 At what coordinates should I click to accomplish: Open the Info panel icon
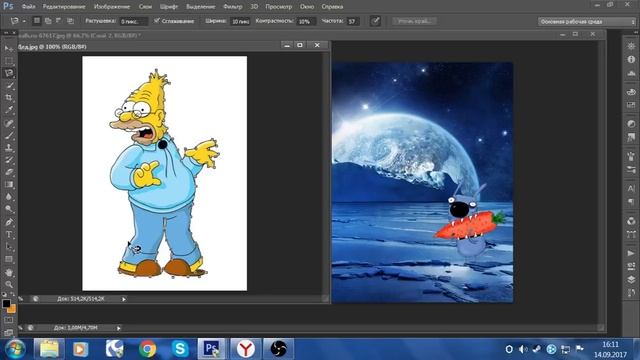coord(631,59)
